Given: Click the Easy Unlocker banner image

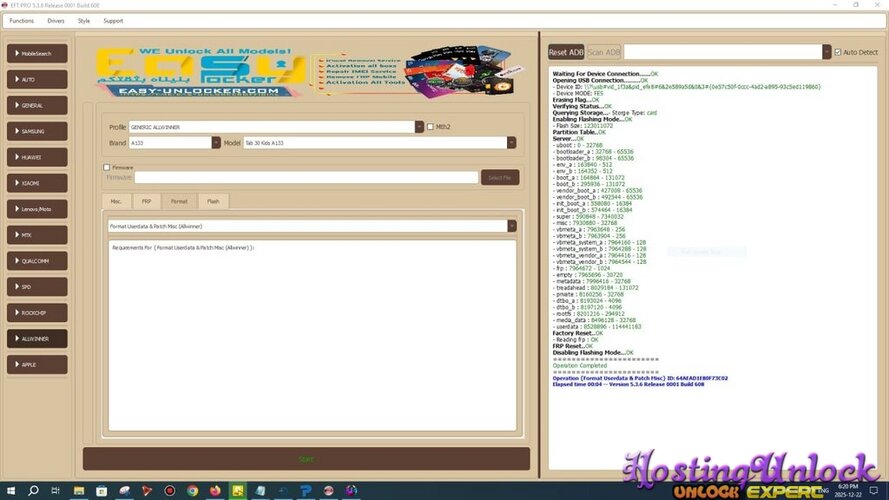Looking at the screenshot, I should click(x=309, y=71).
